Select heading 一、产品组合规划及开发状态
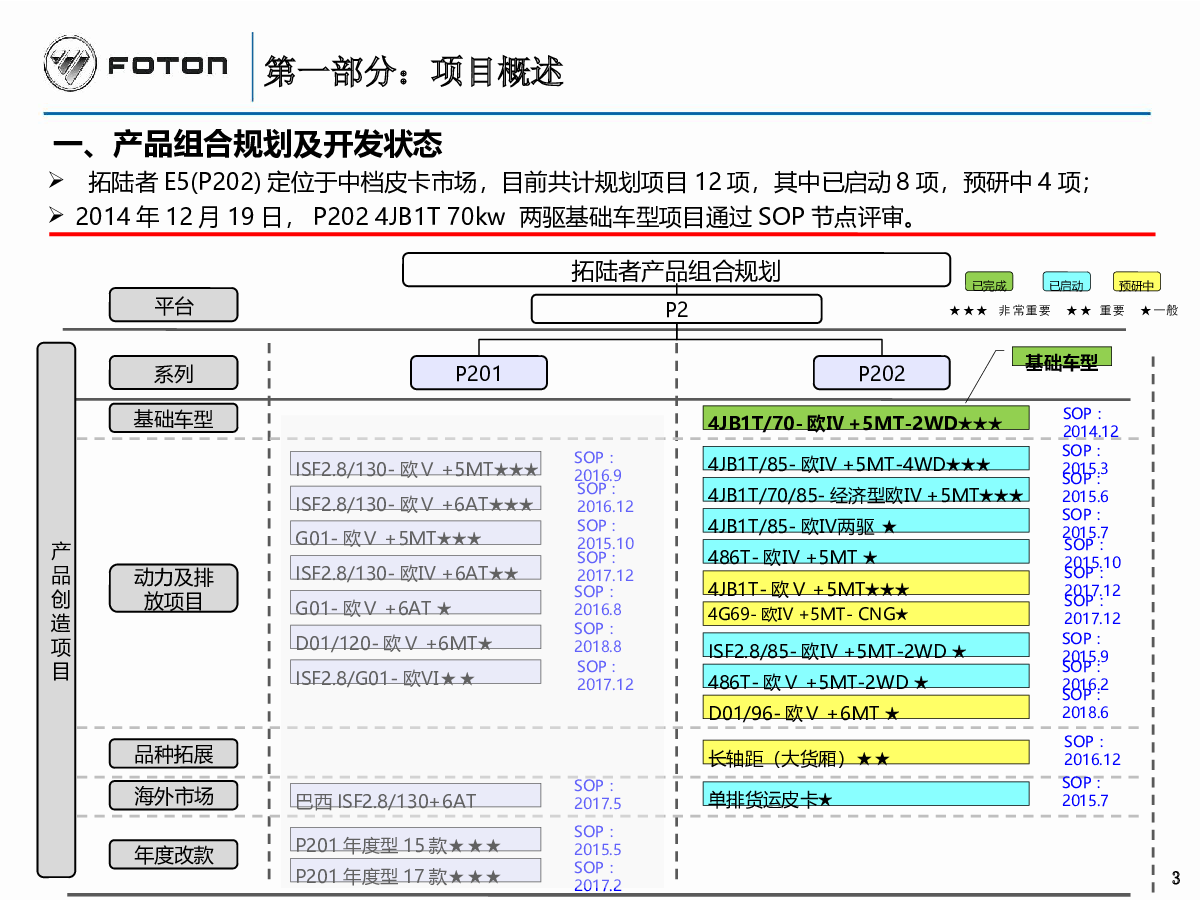Viewport: 1200px width, 900px height. [248, 145]
